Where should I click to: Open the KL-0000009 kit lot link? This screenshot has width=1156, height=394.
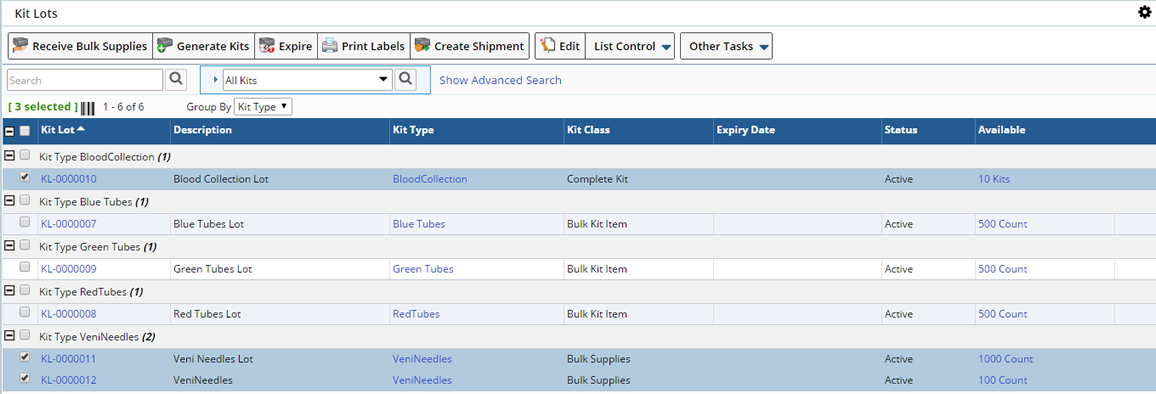click(69, 269)
